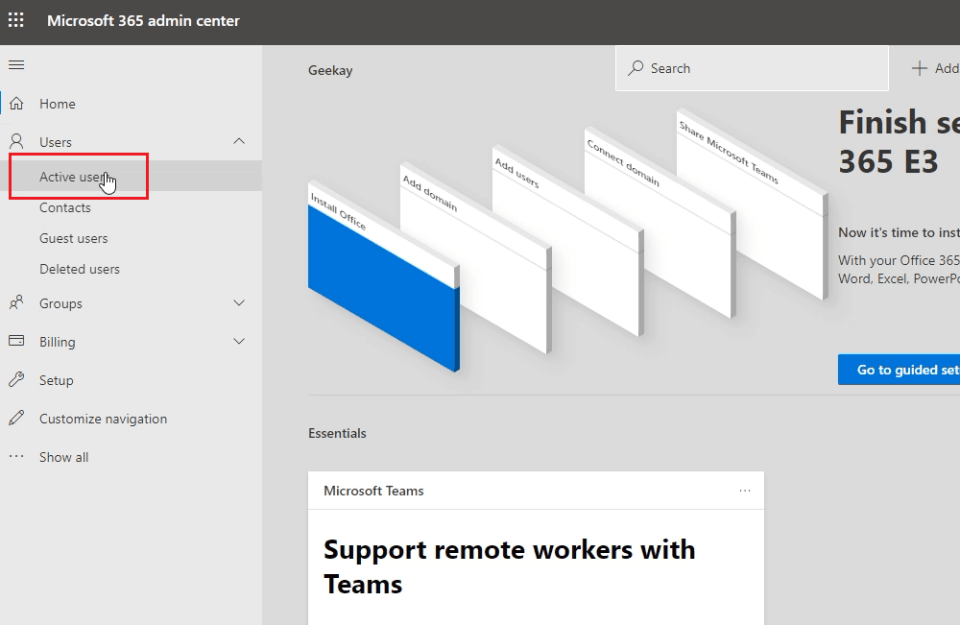Open the app launcher waffle icon
Image resolution: width=960 pixels, height=625 pixels.
[16, 20]
